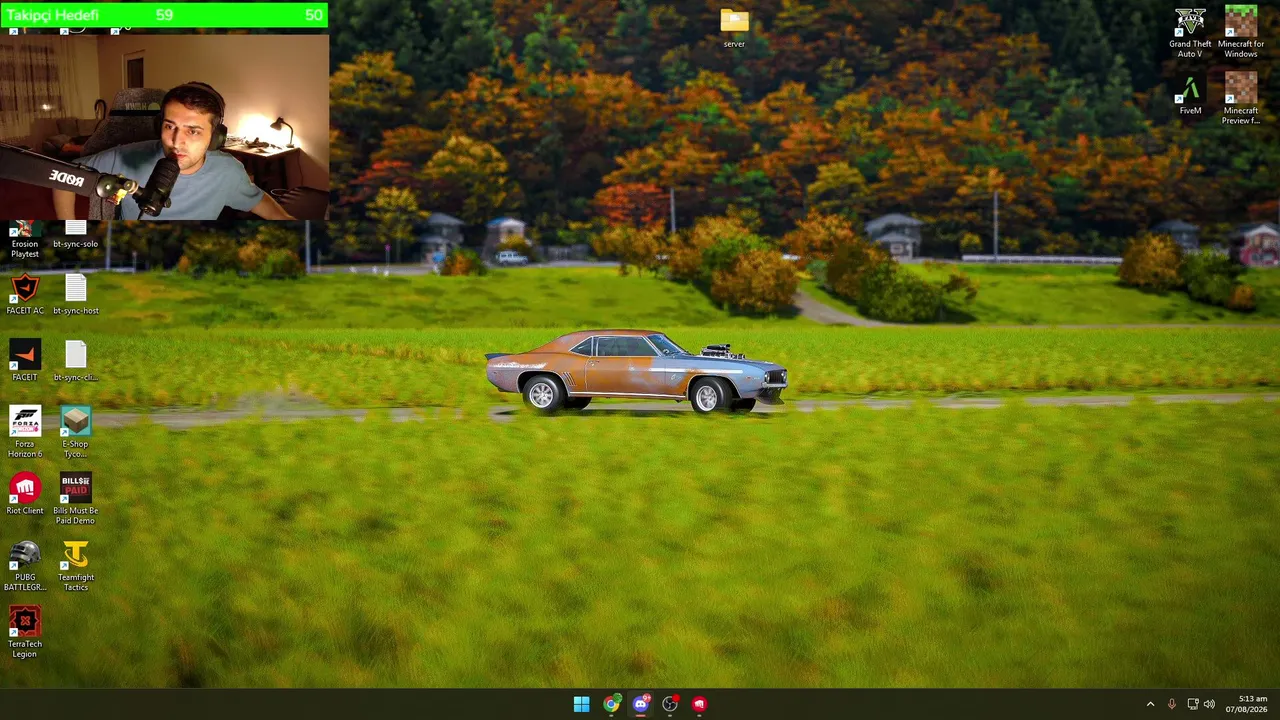
Task: Open the red Riot Client taskbar icon
Action: tap(699, 704)
